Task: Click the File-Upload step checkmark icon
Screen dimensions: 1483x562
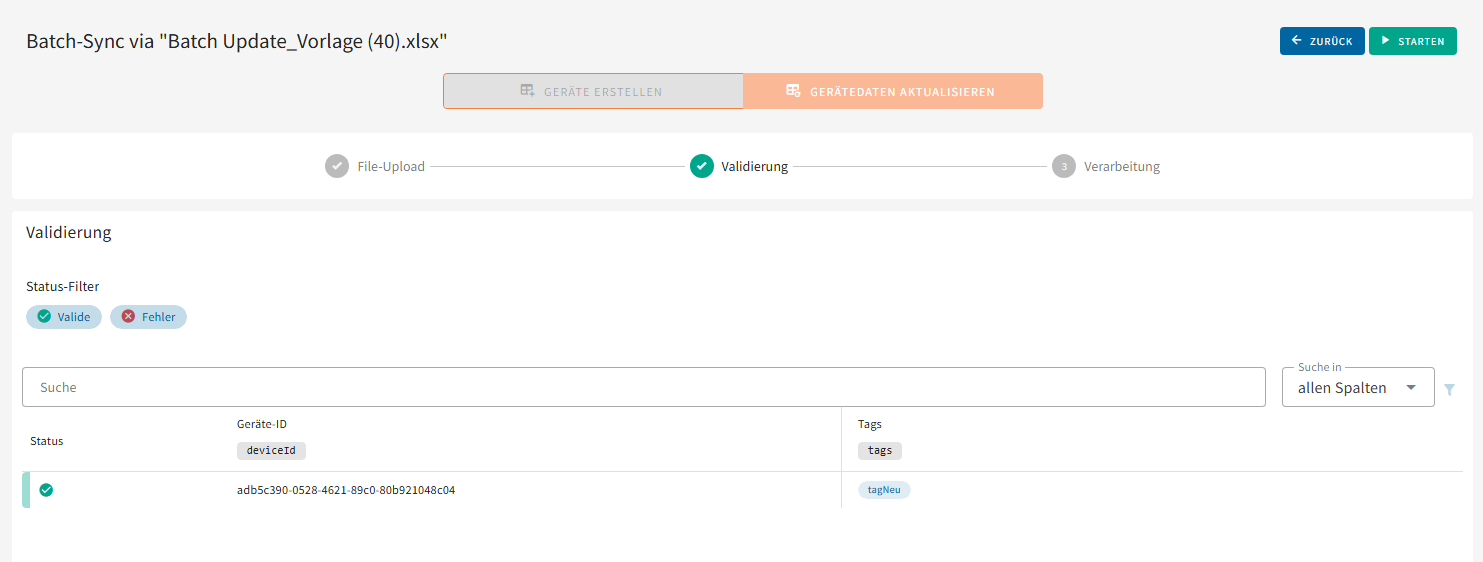Action: [337, 166]
